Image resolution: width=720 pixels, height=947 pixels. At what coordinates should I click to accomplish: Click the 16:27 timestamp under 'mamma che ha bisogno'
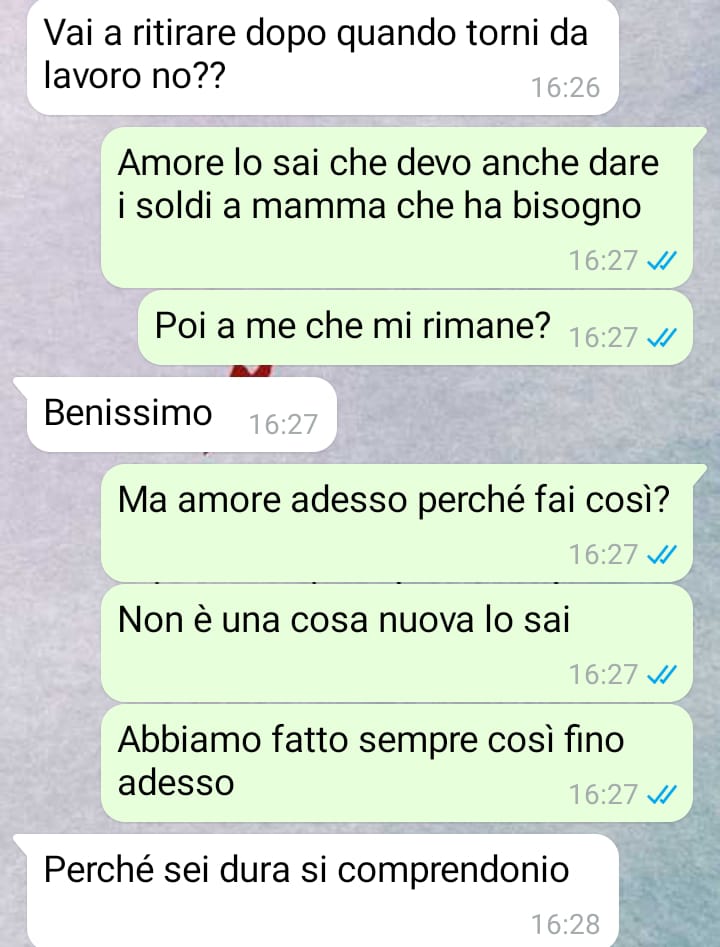coord(603,261)
